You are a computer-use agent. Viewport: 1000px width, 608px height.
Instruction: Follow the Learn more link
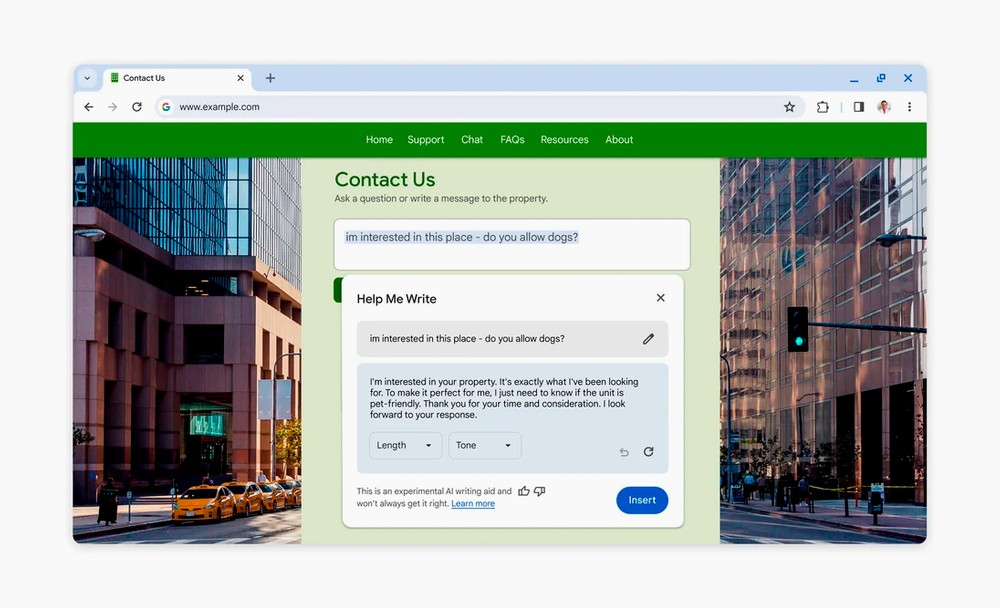click(473, 504)
